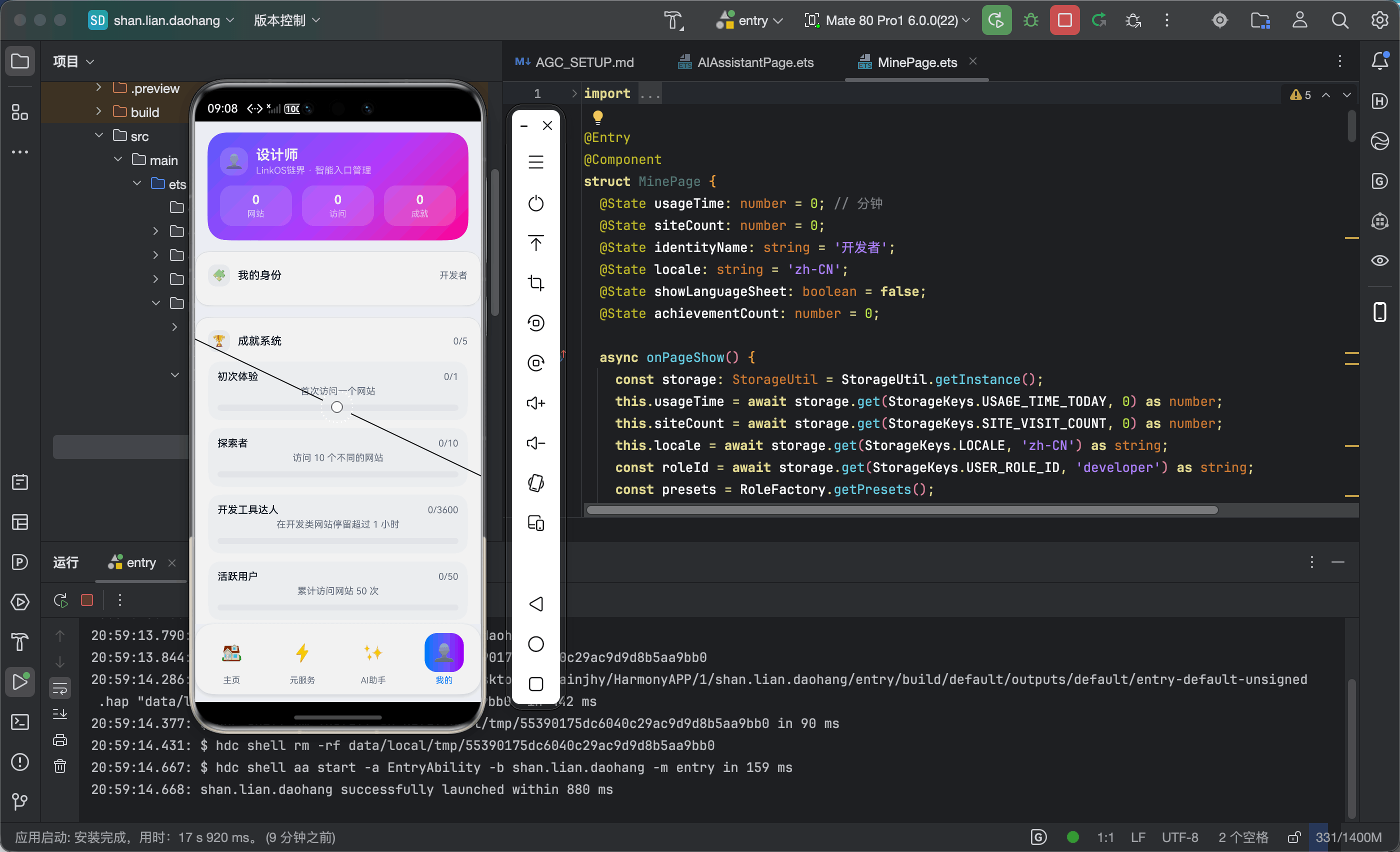
Task: Tap 主页 tab in the emulator app
Action: click(x=231, y=662)
